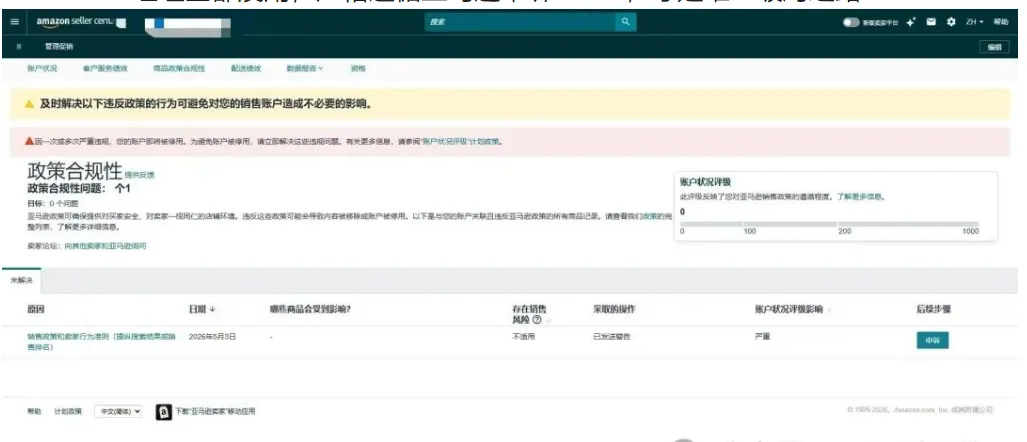Click the 申诉 appeal button
This screenshot has height=442, width=1027.
coord(932,341)
